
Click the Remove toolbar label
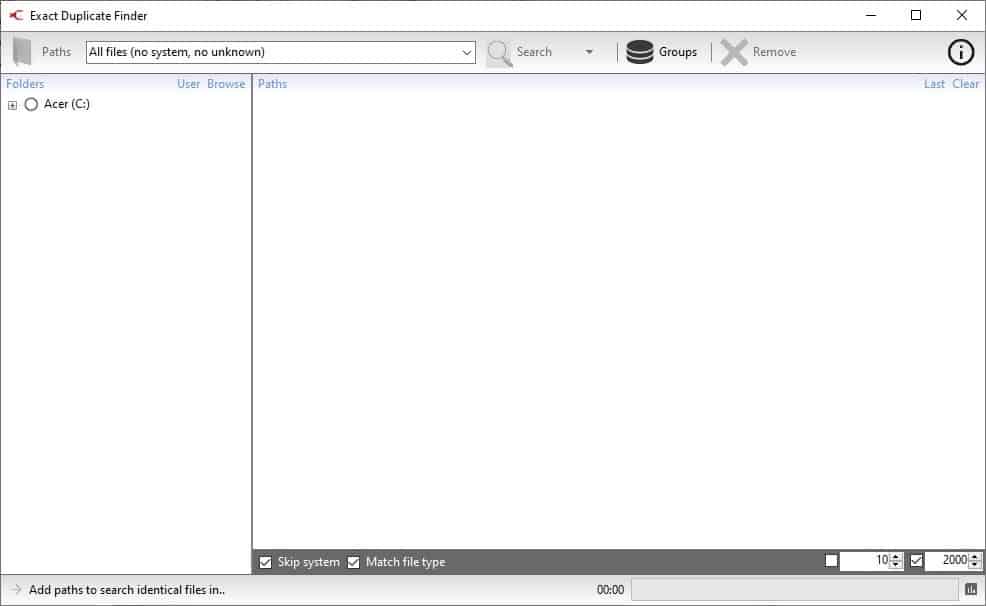click(774, 52)
